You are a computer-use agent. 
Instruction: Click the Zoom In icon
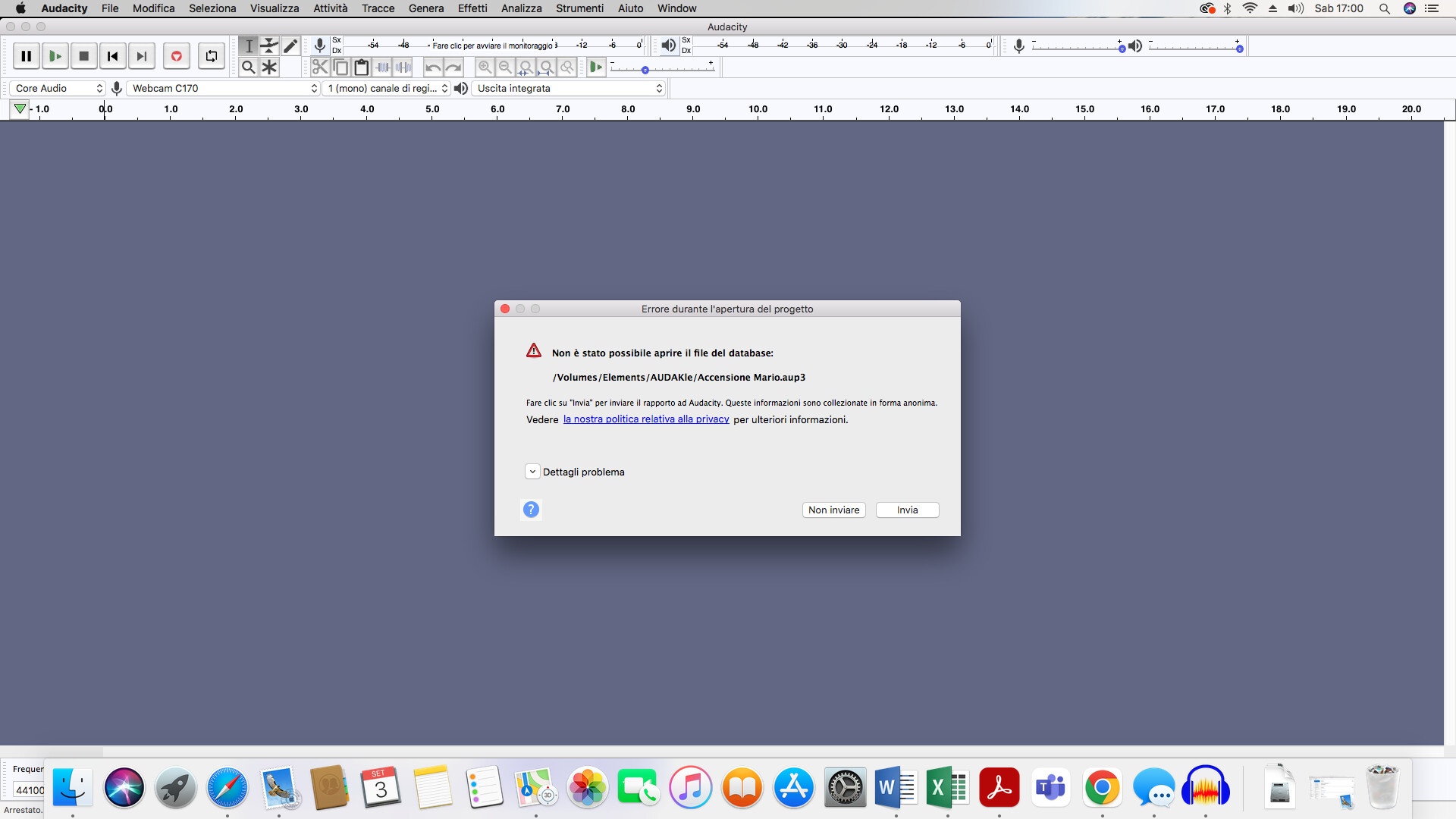[485, 67]
